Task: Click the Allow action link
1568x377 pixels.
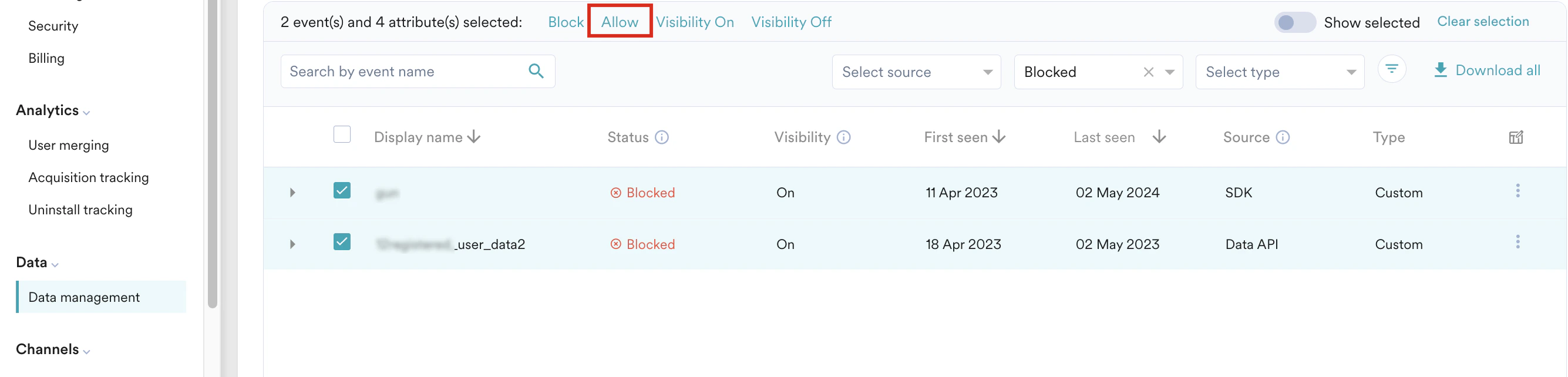Action: coord(619,21)
